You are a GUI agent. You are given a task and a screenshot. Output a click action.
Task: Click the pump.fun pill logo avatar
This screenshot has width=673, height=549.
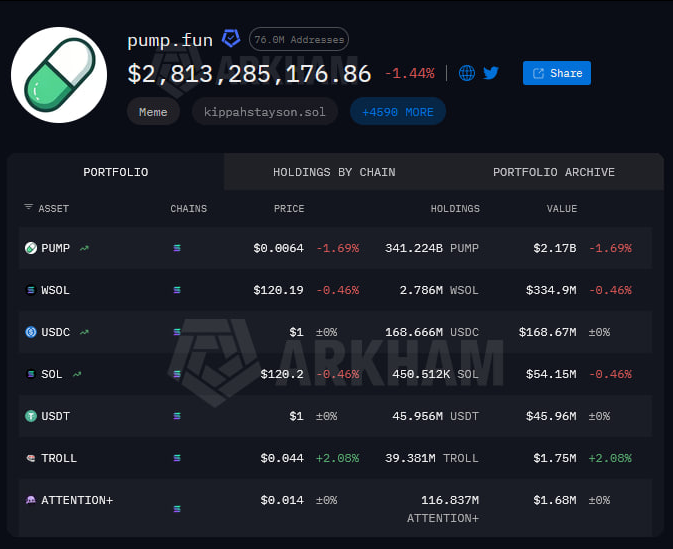[59, 75]
